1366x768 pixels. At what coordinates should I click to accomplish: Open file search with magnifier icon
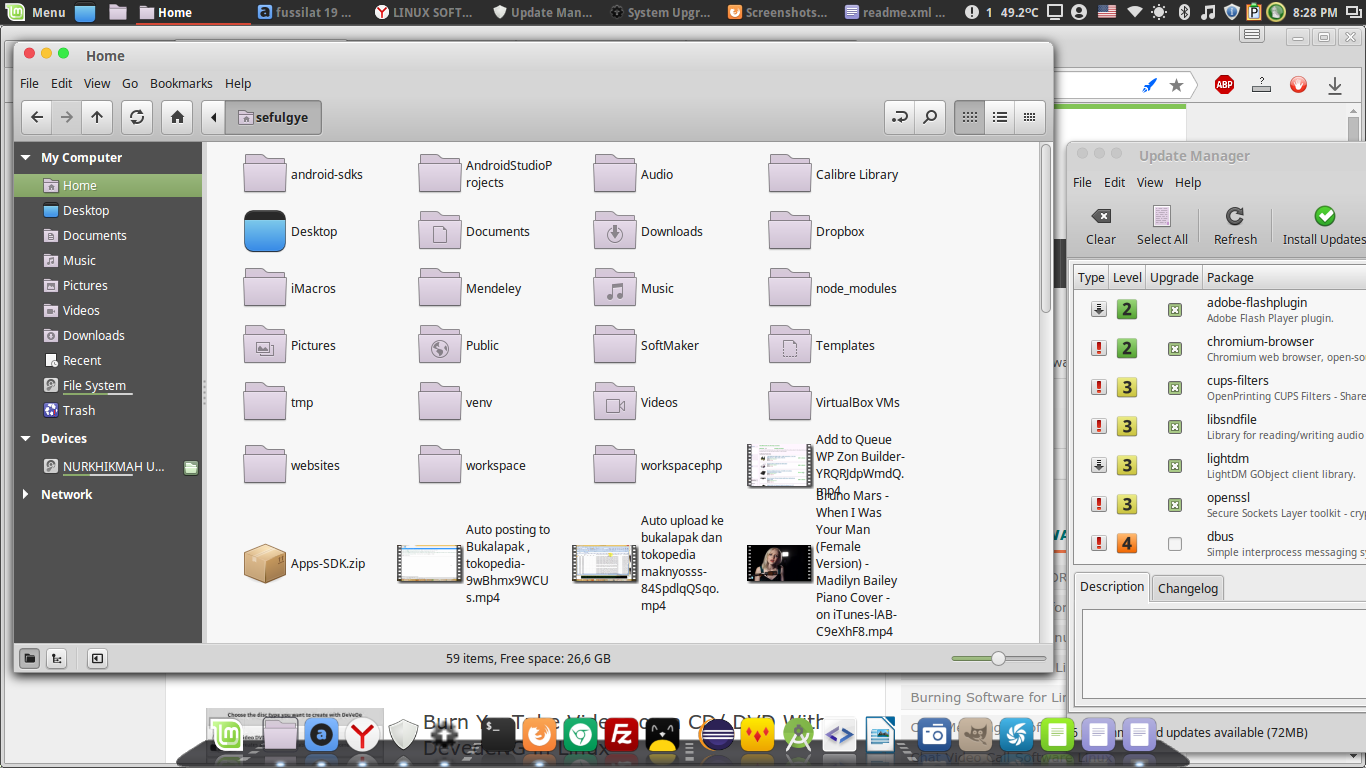tap(930, 117)
